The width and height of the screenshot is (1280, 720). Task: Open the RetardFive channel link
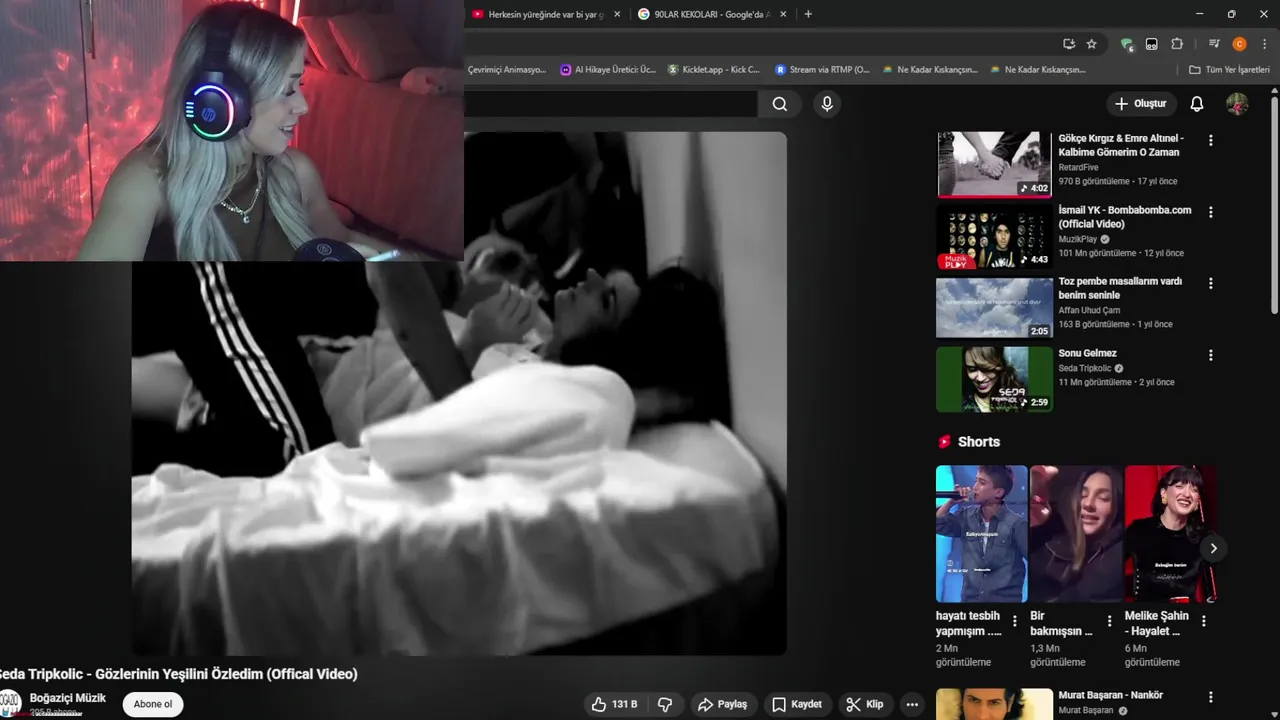tap(1078, 167)
